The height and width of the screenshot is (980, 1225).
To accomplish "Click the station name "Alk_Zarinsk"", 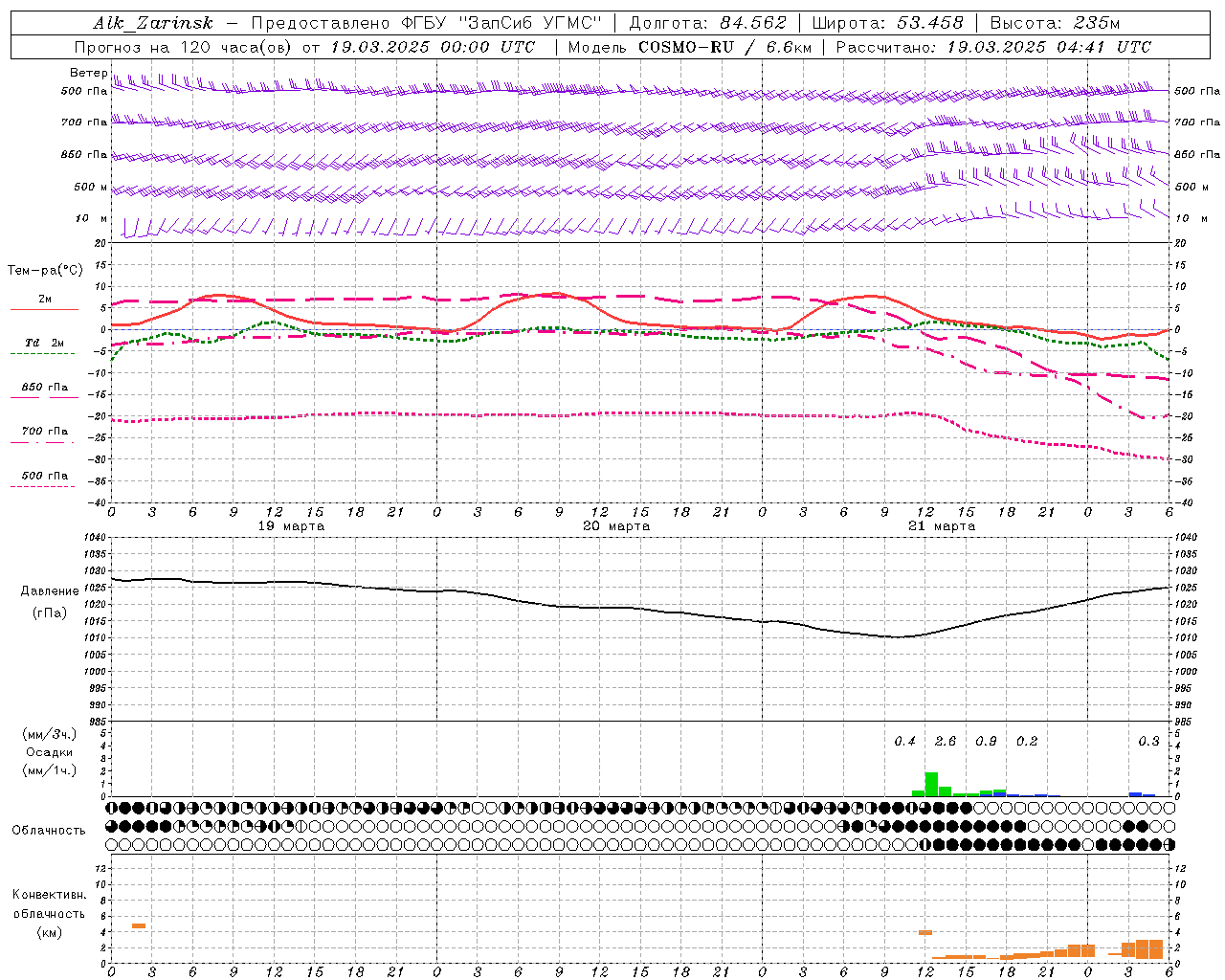I will [153, 23].
